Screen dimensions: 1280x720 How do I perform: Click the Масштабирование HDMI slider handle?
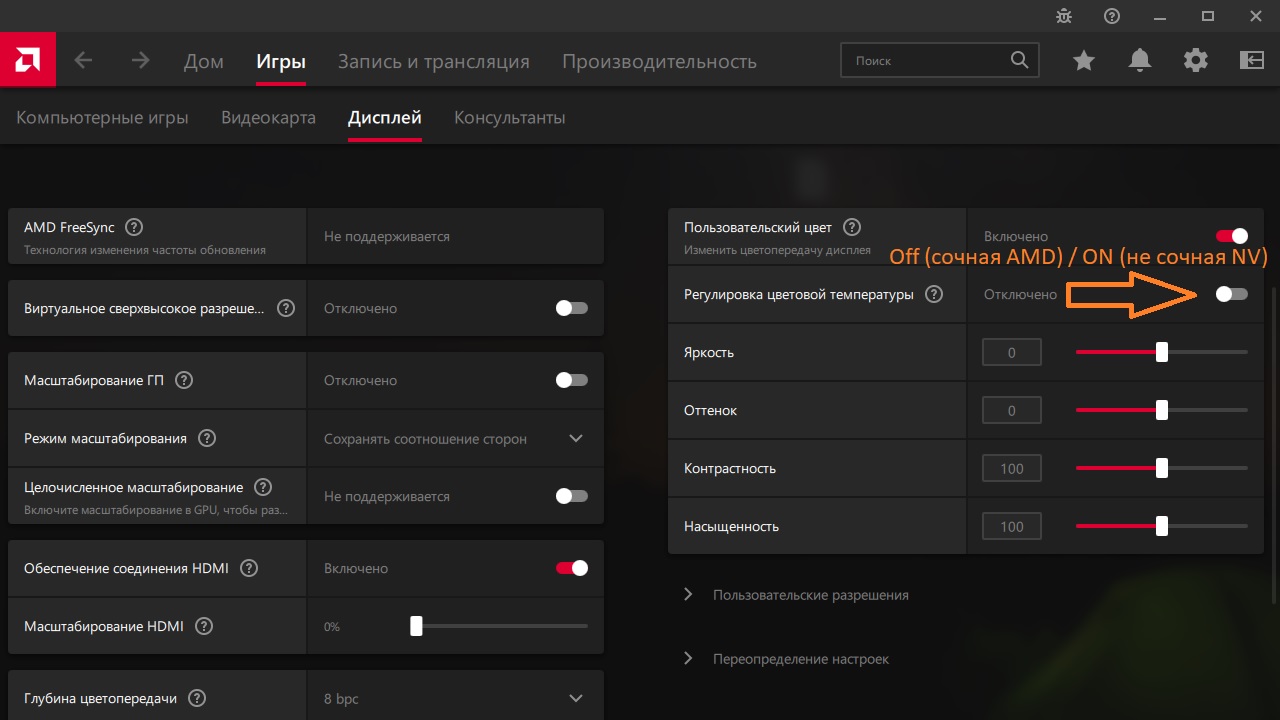click(416, 626)
